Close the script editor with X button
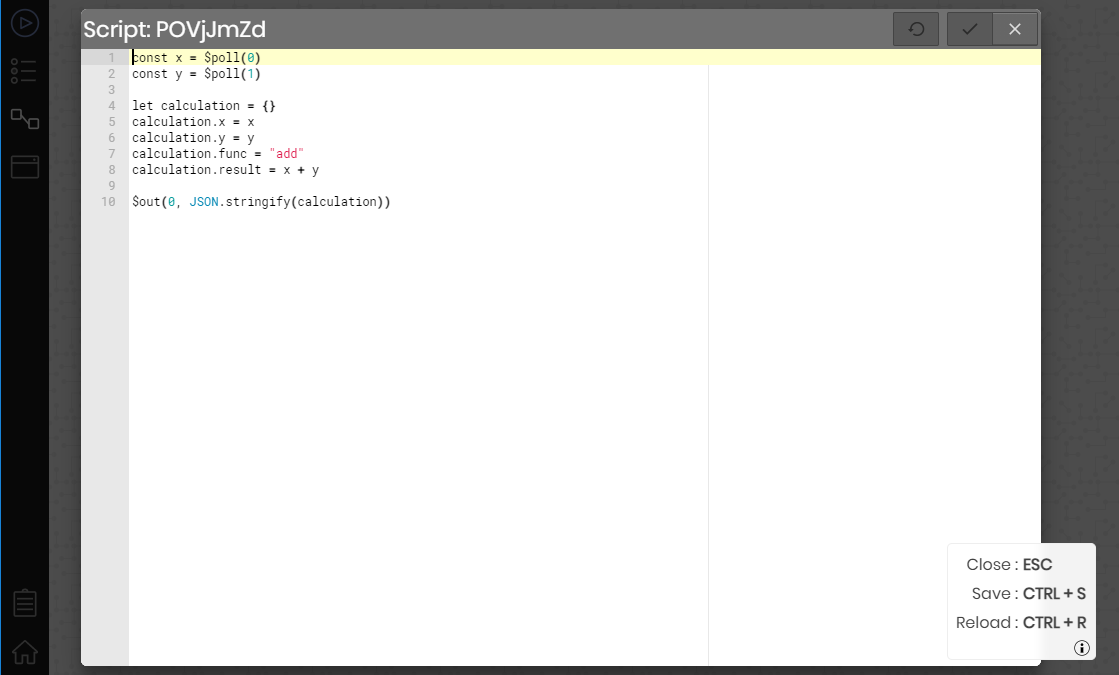 coord(1015,29)
